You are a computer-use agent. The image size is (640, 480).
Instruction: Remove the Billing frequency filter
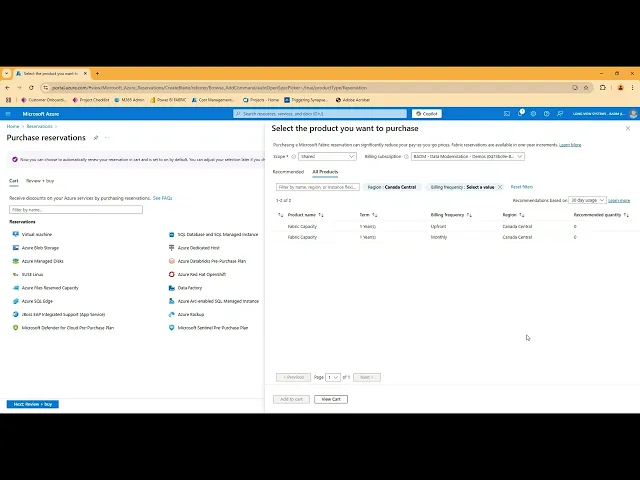[500, 187]
